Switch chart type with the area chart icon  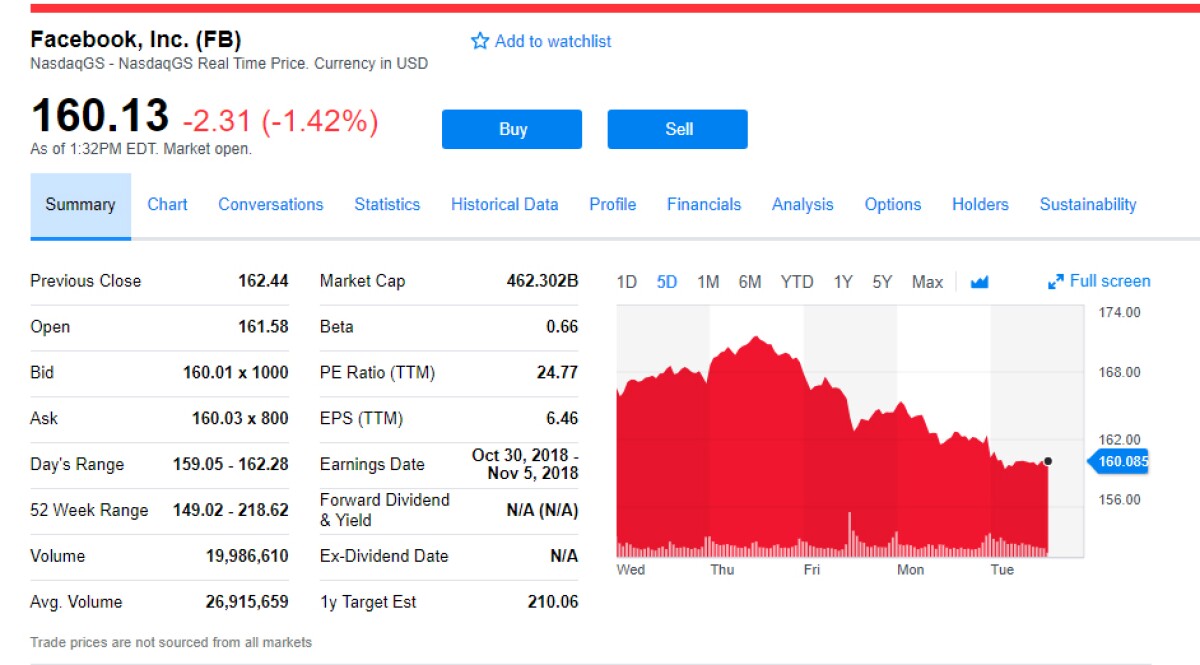(x=979, y=282)
